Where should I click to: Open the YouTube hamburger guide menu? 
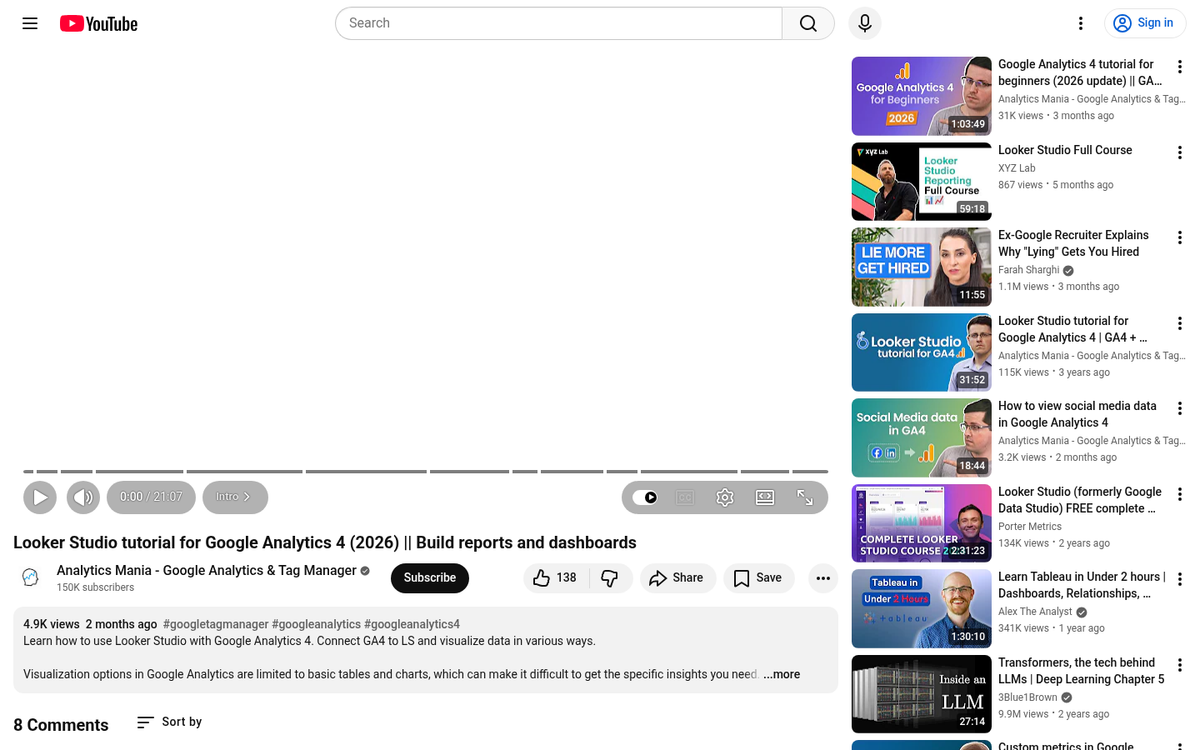coord(30,23)
